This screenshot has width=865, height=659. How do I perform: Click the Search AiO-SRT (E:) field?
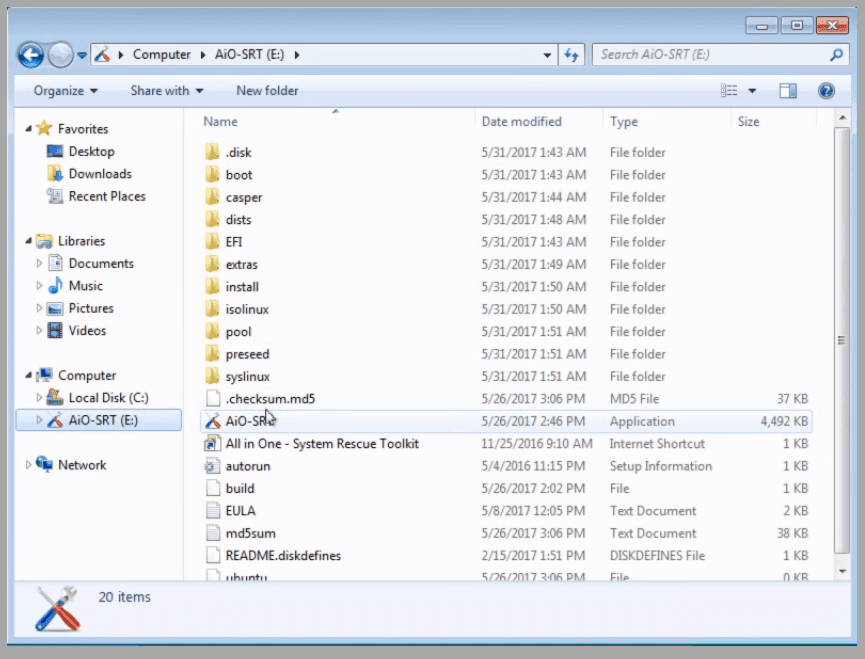711,55
